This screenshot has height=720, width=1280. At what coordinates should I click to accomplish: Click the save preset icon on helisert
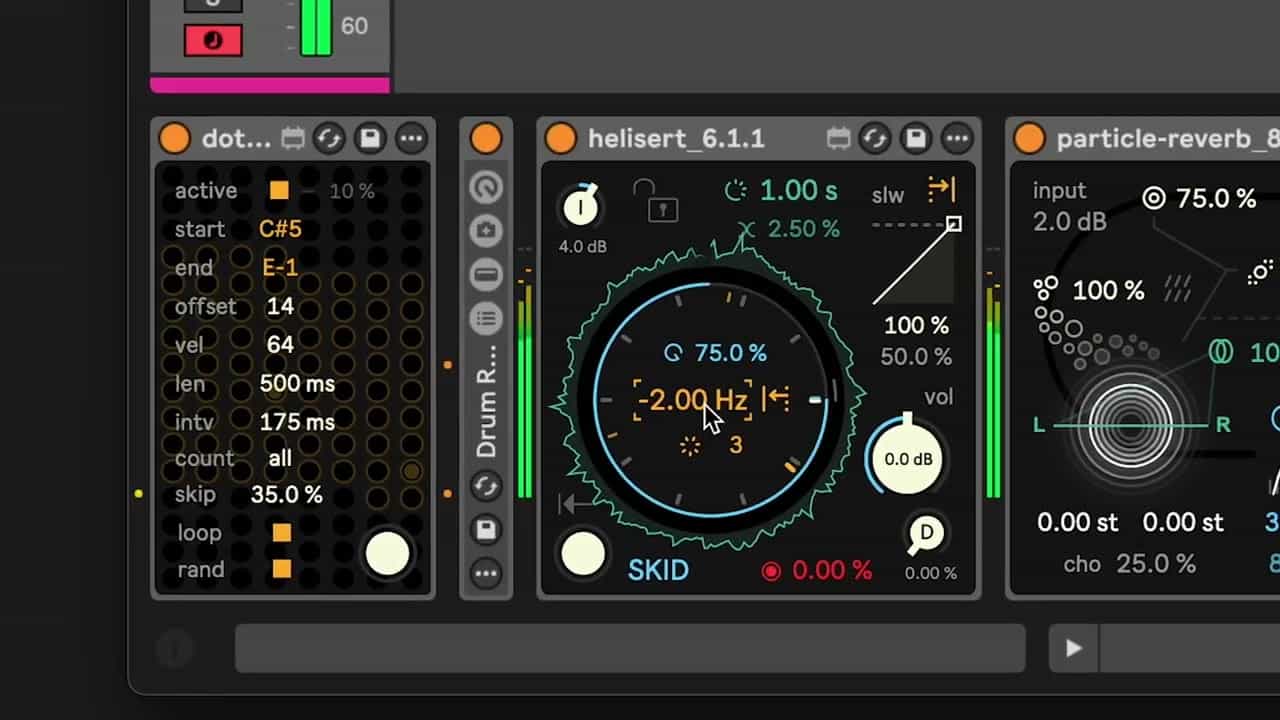coord(916,139)
